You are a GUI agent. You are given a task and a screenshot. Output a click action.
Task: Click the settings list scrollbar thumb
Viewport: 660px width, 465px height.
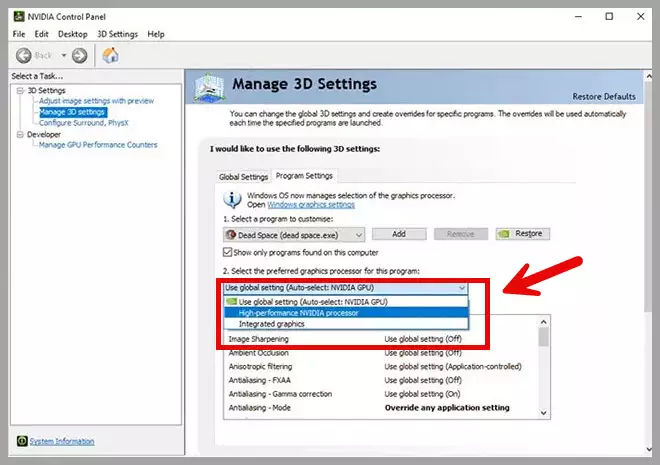coord(543,337)
